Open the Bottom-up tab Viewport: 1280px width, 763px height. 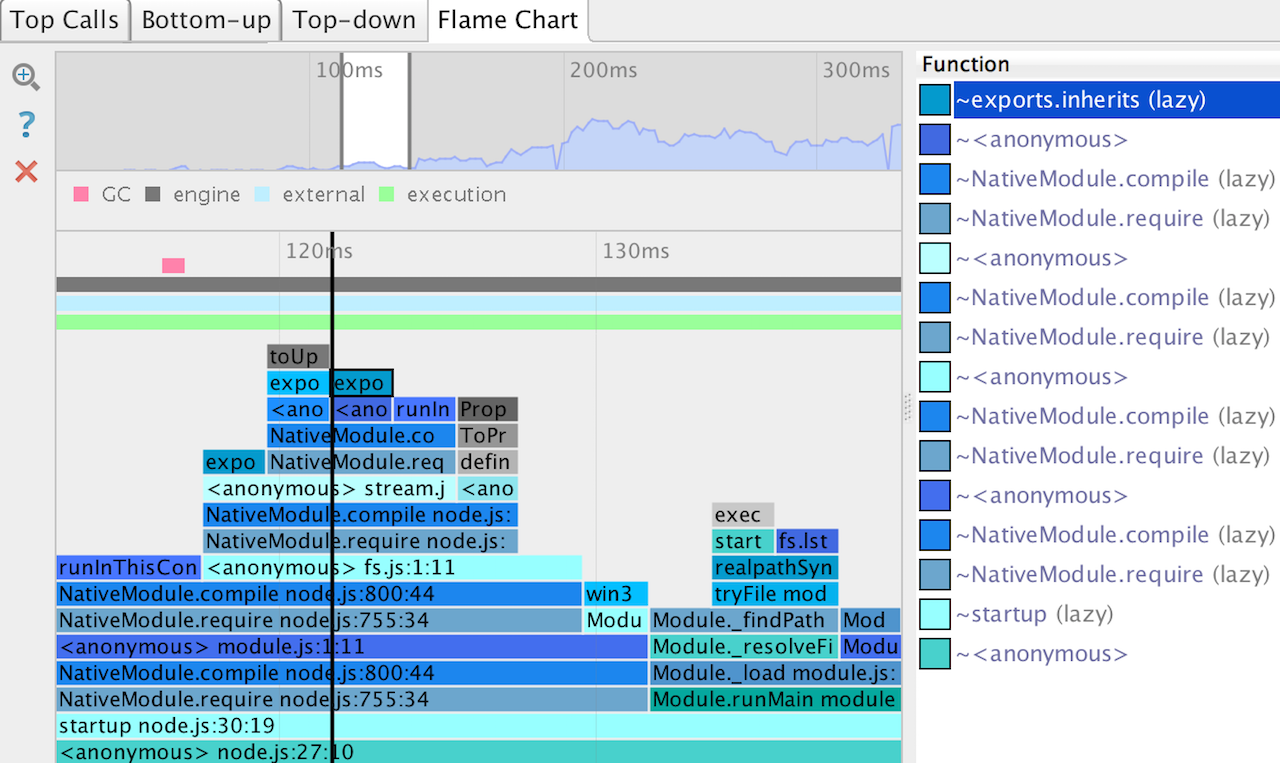click(205, 20)
